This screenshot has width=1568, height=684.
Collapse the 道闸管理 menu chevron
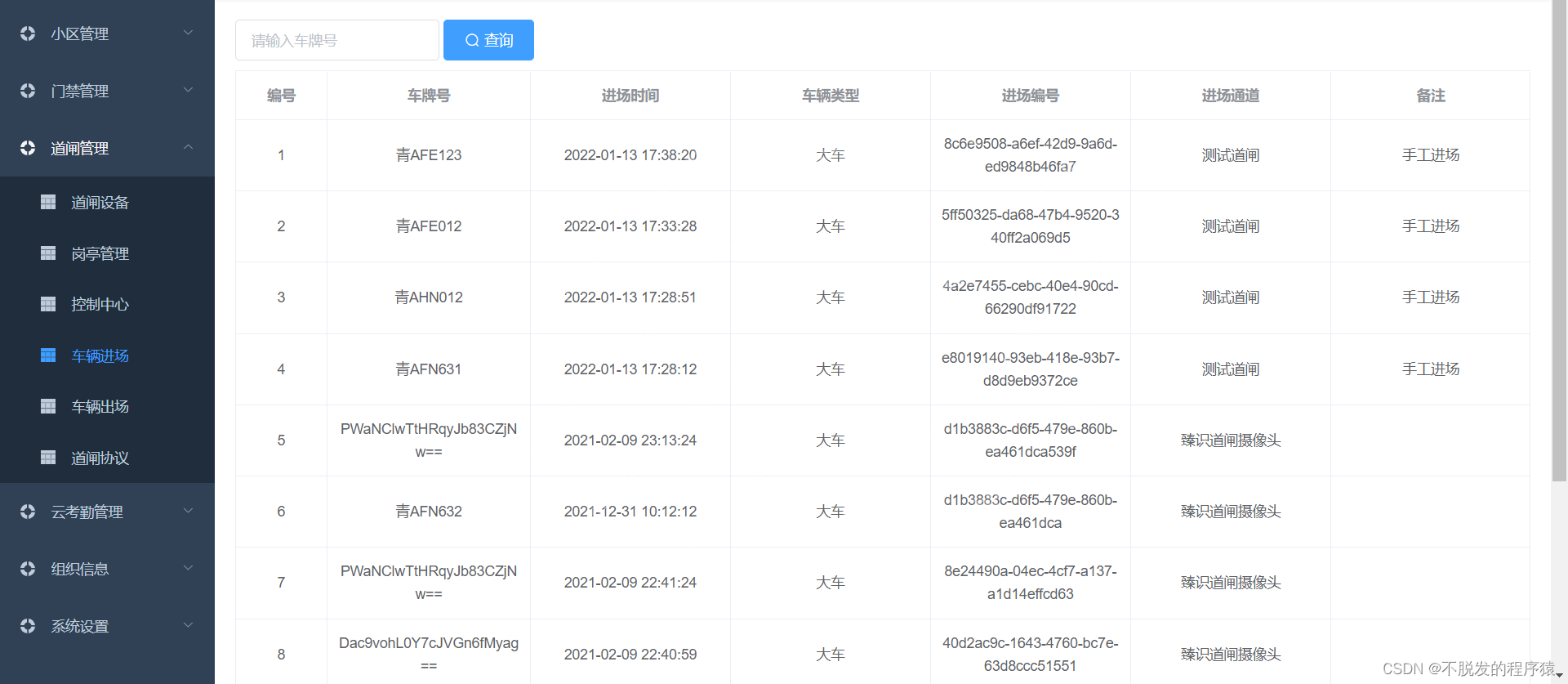click(188, 147)
